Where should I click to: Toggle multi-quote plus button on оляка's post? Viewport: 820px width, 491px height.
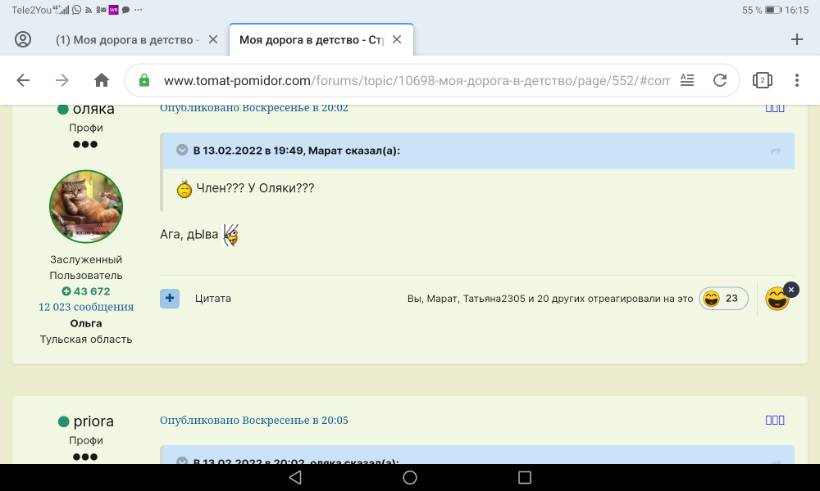[170, 298]
